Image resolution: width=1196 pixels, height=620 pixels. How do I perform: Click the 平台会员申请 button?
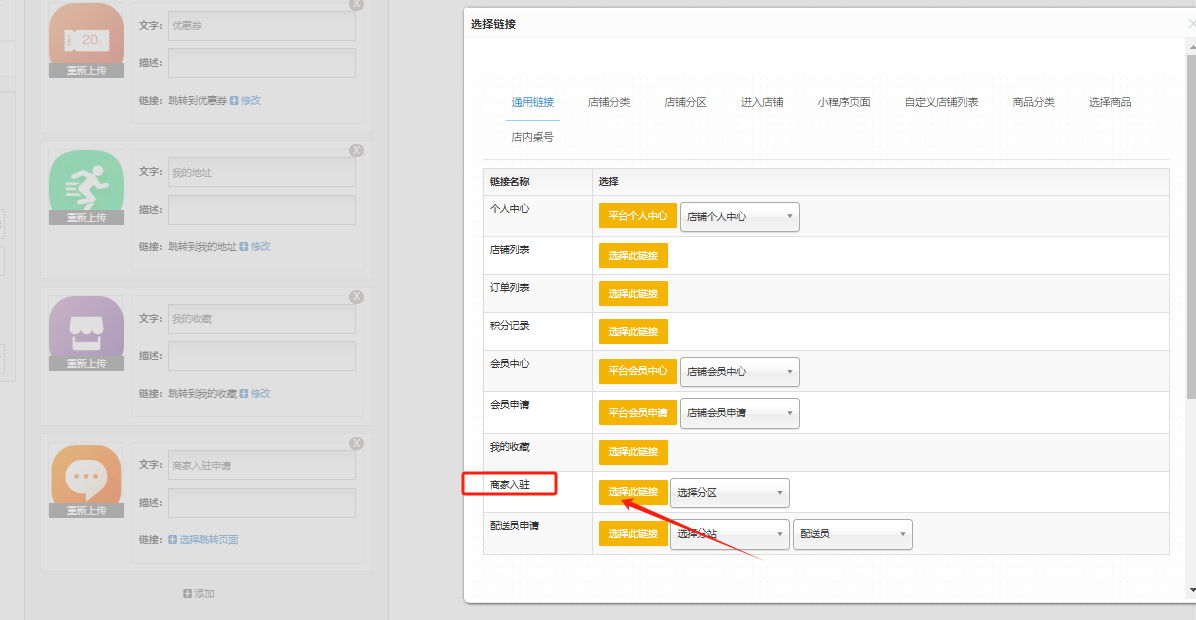point(638,413)
